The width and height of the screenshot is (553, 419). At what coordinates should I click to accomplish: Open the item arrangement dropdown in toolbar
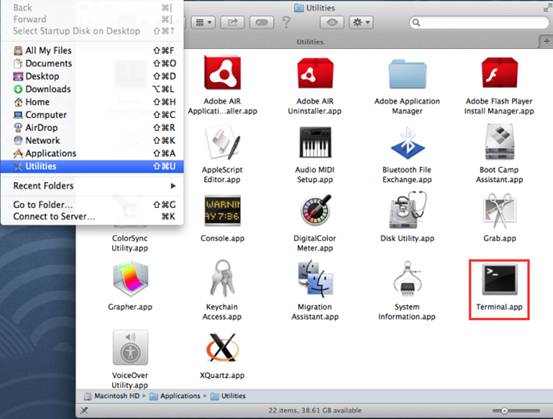point(203,23)
